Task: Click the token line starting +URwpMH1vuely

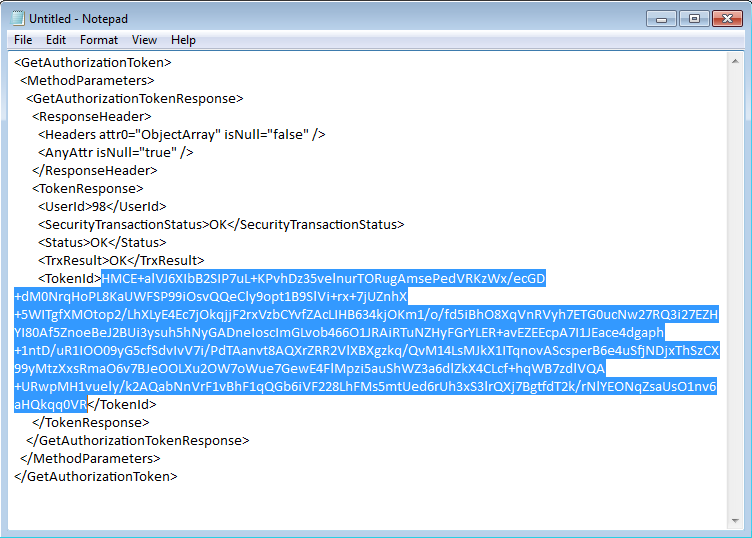Action: tap(365, 386)
